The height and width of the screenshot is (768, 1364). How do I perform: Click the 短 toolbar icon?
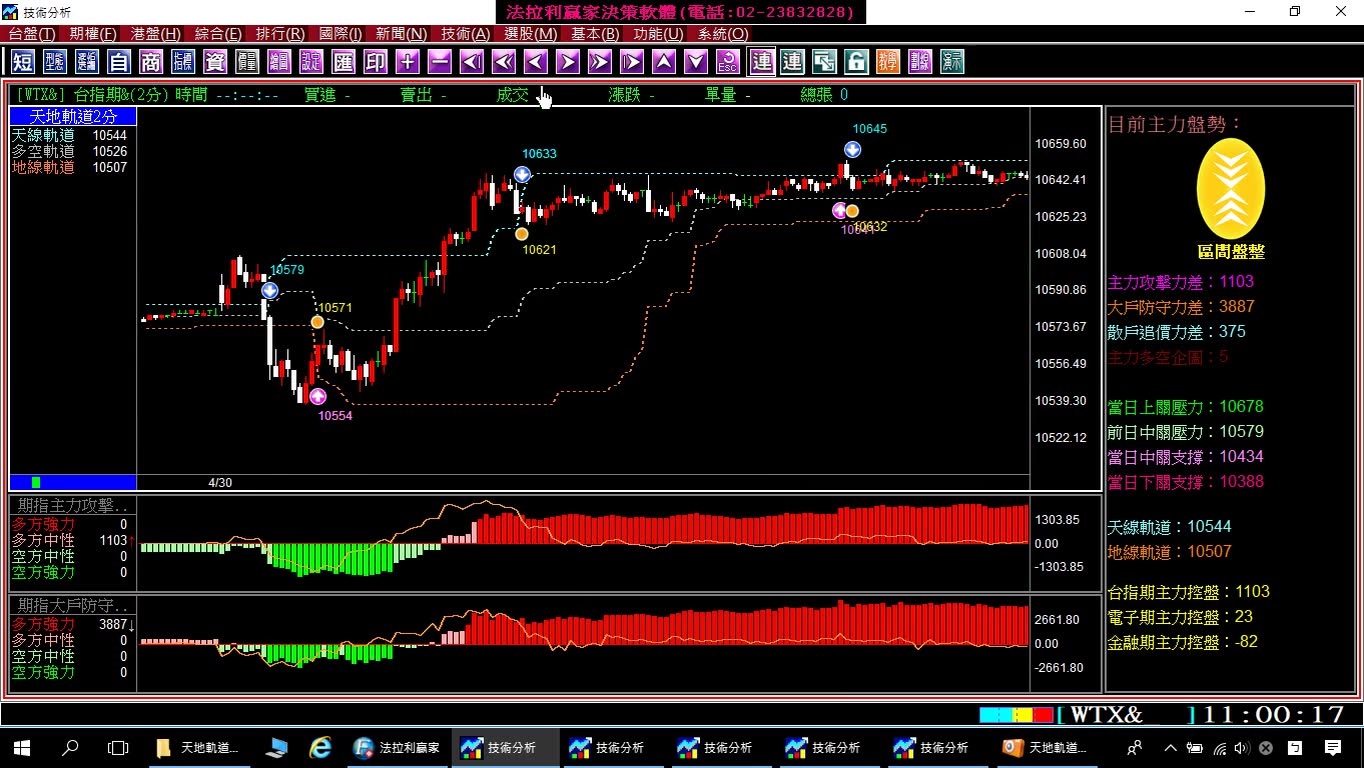23,62
